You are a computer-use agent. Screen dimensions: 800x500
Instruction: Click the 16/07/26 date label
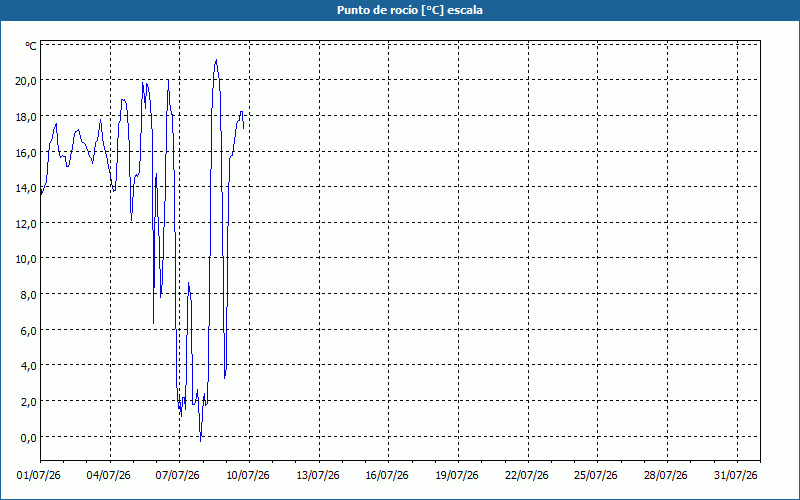[x=387, y=476]
